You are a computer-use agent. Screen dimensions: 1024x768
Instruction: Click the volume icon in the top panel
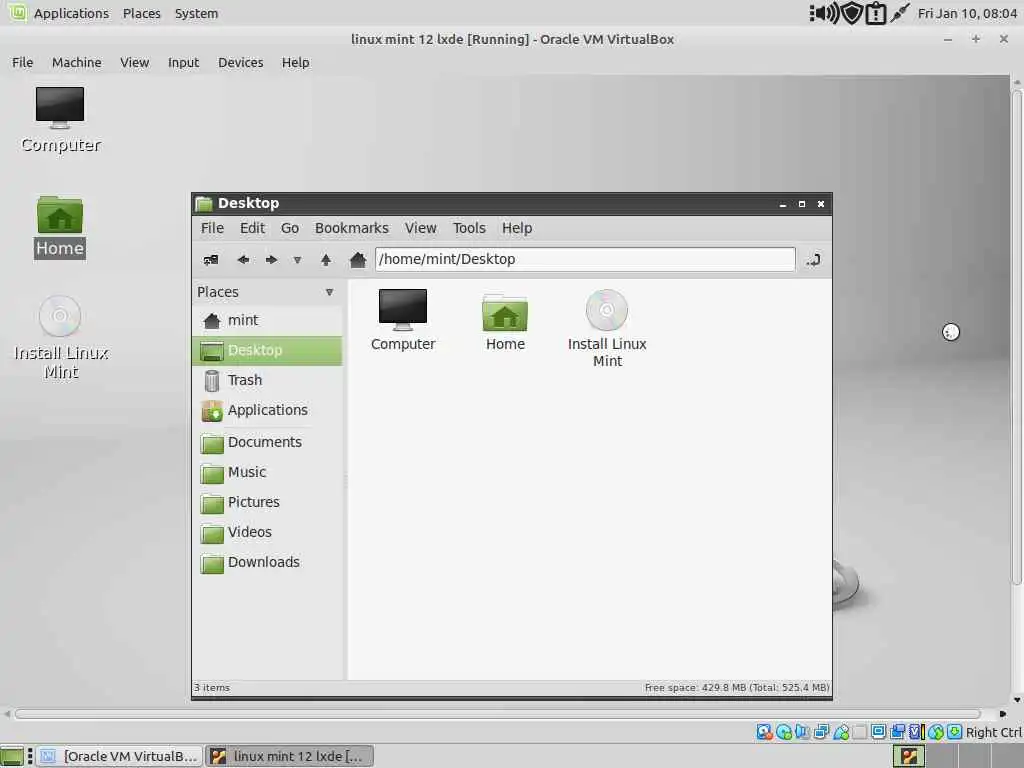coord(825,13)
